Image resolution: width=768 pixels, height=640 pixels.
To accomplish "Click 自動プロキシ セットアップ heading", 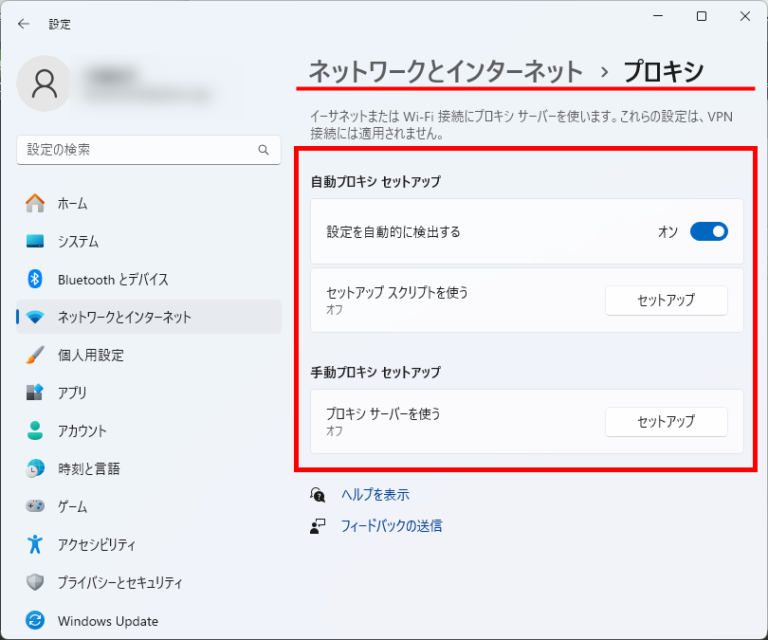I will tap(376, 182).
